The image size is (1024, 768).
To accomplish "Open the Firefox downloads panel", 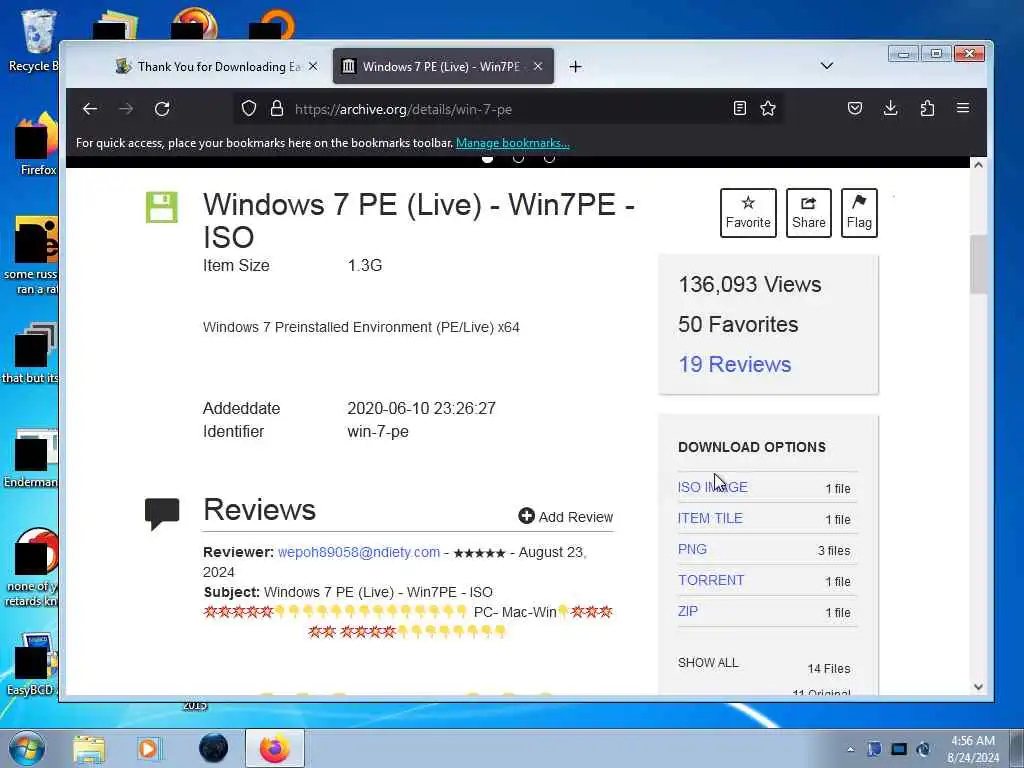I will point(890,108).
